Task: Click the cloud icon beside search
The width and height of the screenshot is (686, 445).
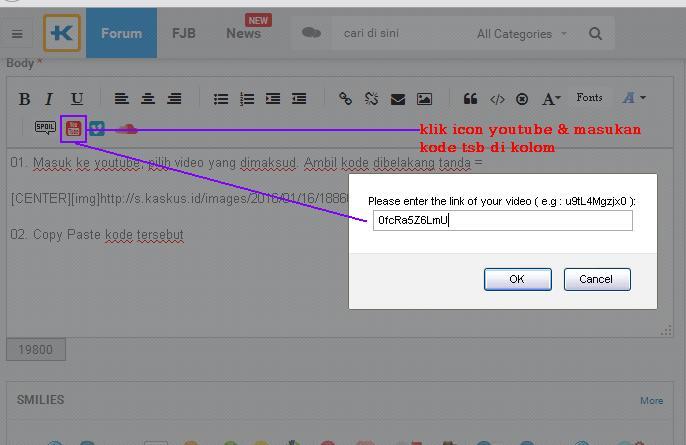Action: click(311, 33)
